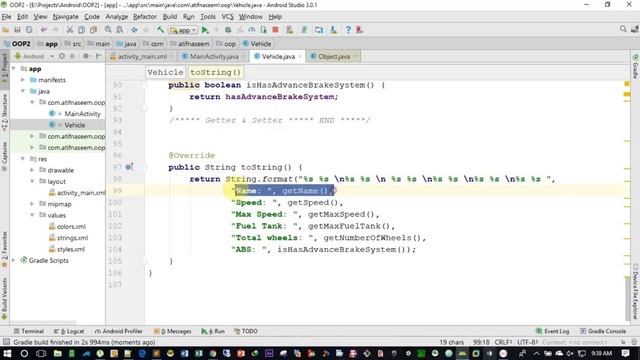Viewport: 640px width, 360px height.
Task: Open the Build menu
Action: (x=170, y=17)
